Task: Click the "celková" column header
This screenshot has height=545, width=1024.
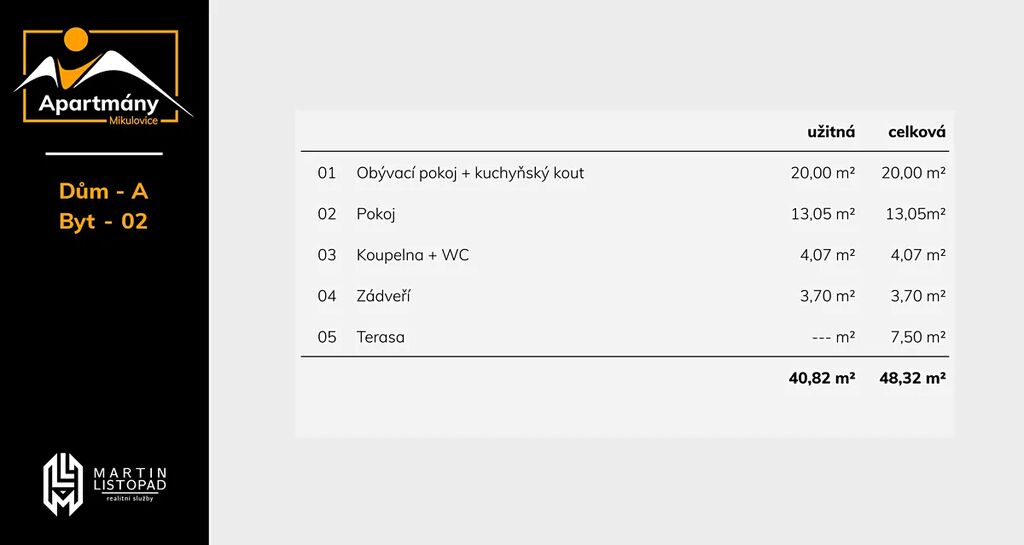Action: [x=917, y=132]
